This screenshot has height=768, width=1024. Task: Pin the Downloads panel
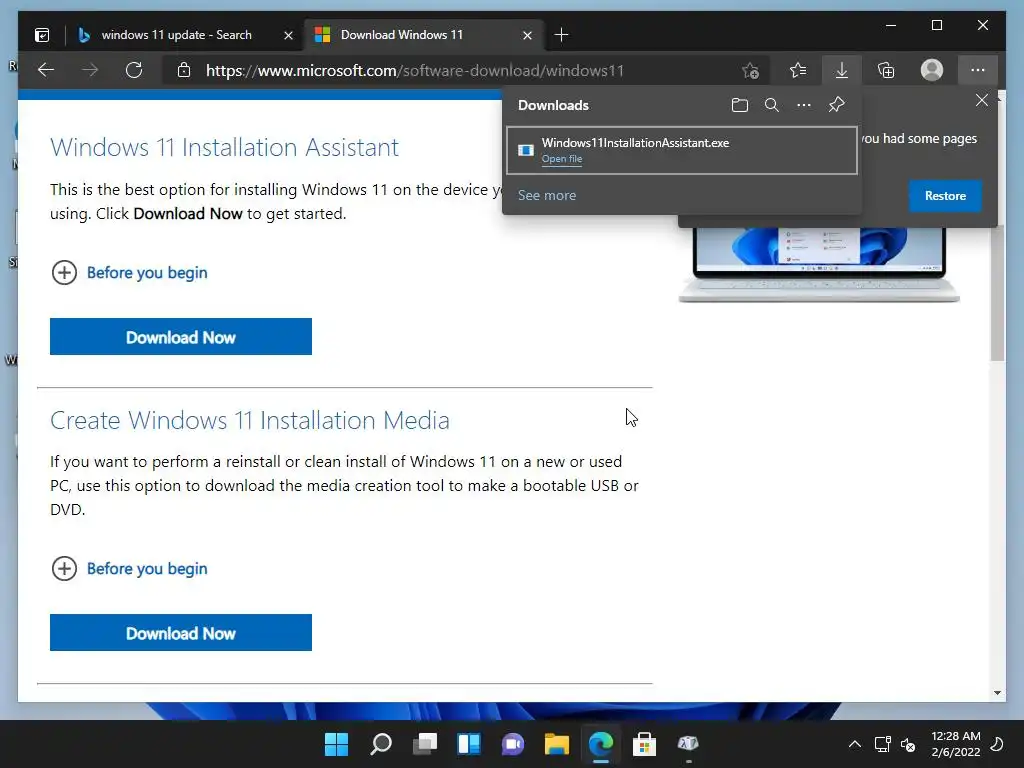[837, 104]
